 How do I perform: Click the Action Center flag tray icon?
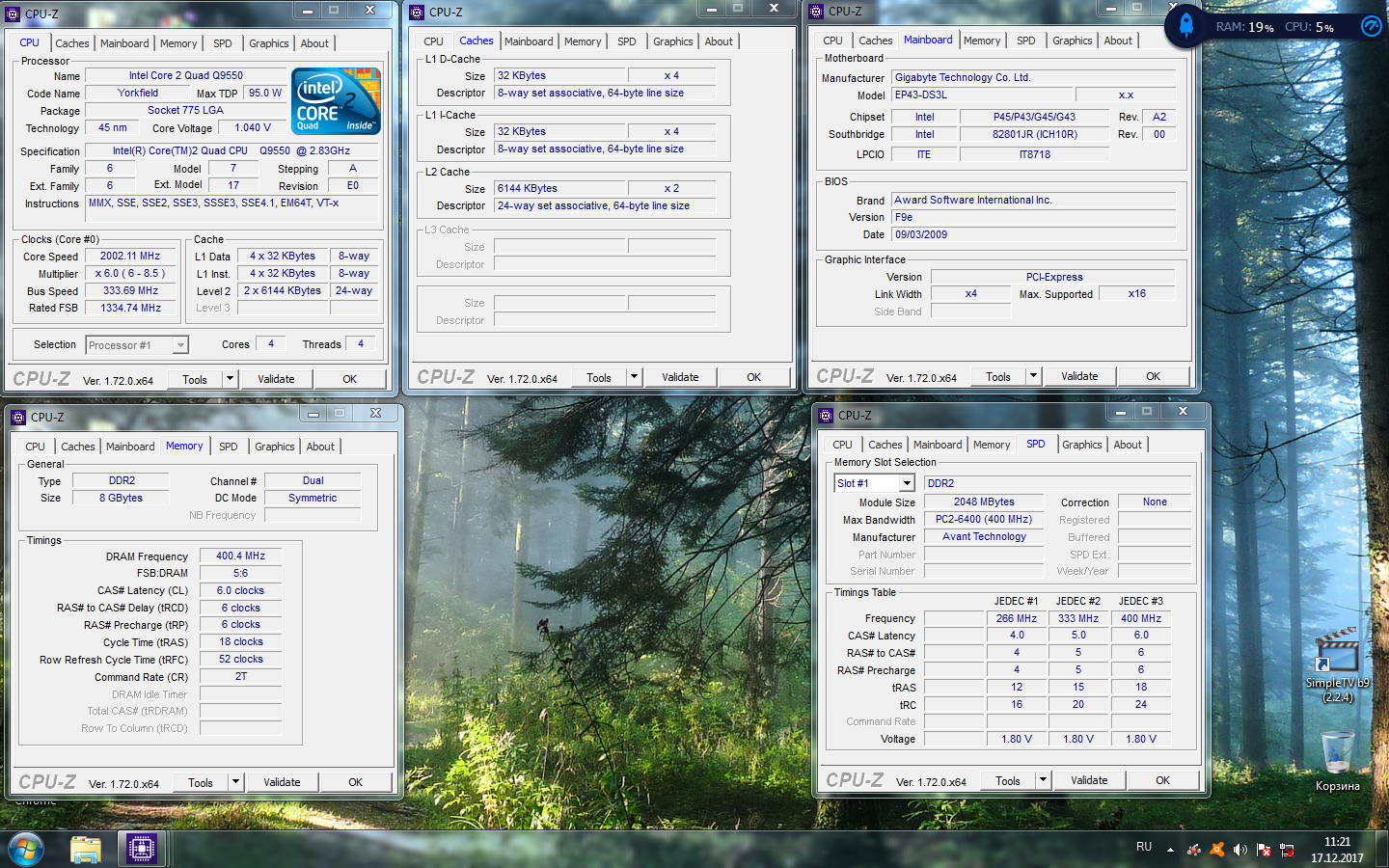click(1264, 850)
